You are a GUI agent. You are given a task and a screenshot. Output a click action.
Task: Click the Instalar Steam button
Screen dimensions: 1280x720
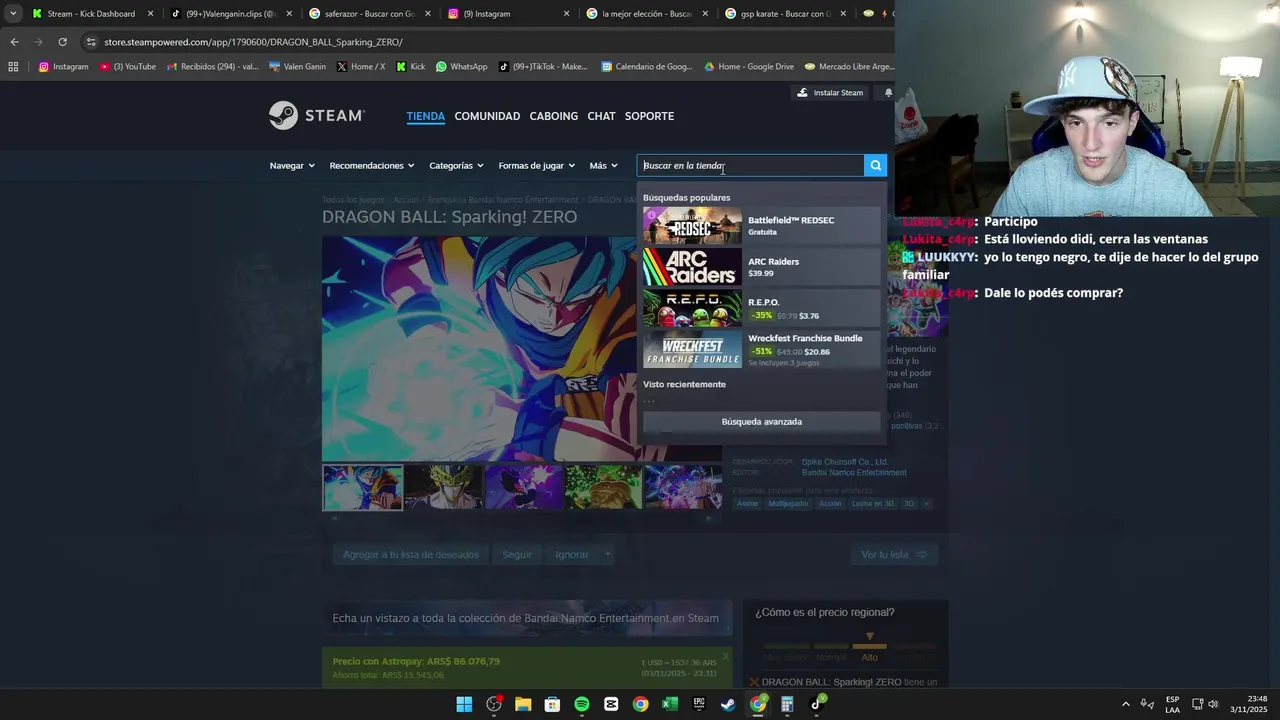point(830,93)
